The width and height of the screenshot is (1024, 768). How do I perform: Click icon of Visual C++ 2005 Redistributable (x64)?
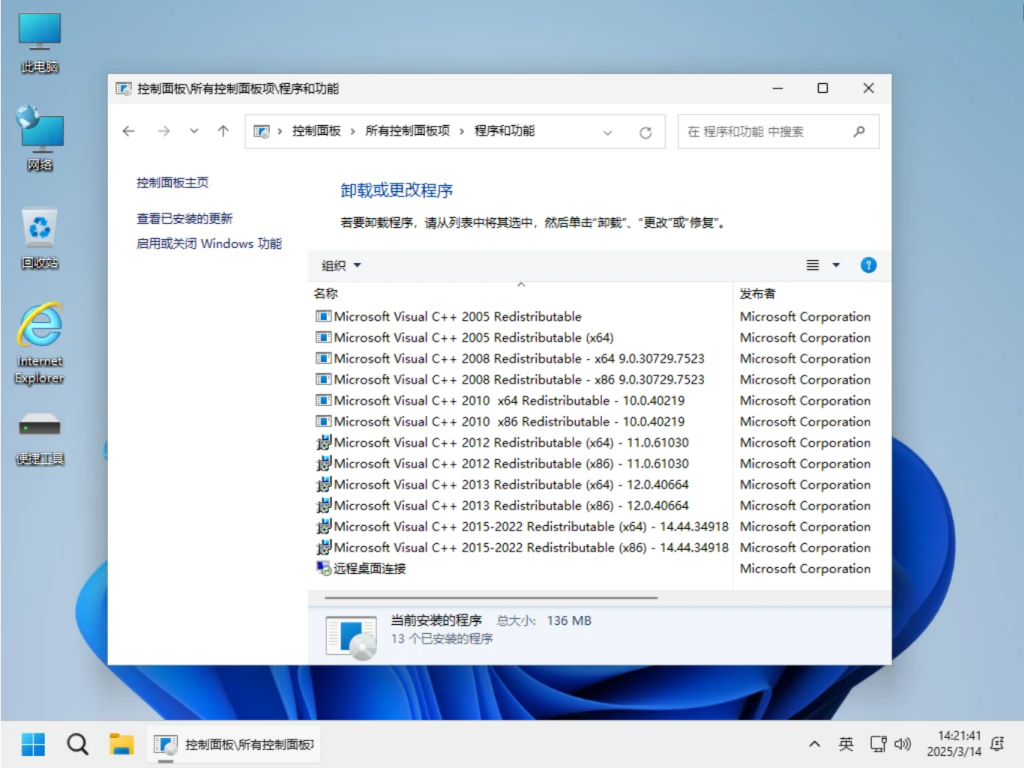[323, 338]
